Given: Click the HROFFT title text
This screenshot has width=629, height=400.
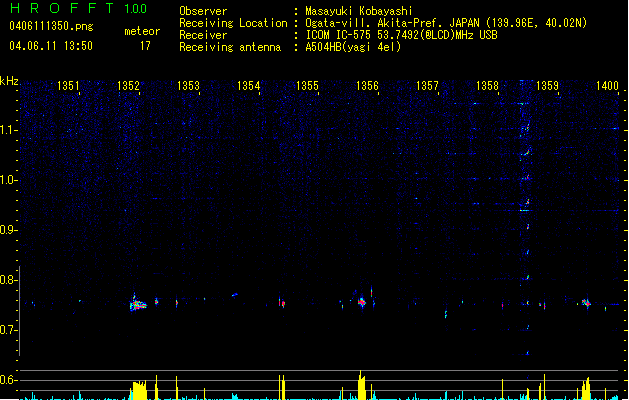Looking at the screenshot, I should pyautogui.click(x=62, y=8).
